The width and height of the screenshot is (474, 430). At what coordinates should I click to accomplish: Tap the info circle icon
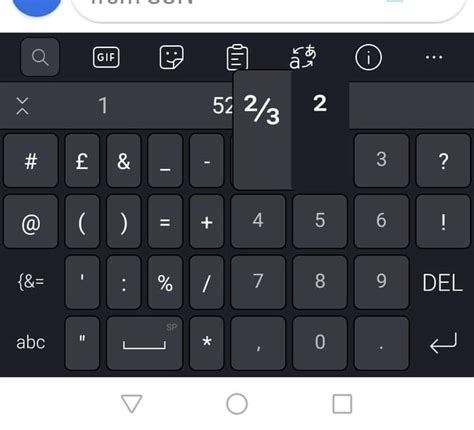click(x=368, y=57)
